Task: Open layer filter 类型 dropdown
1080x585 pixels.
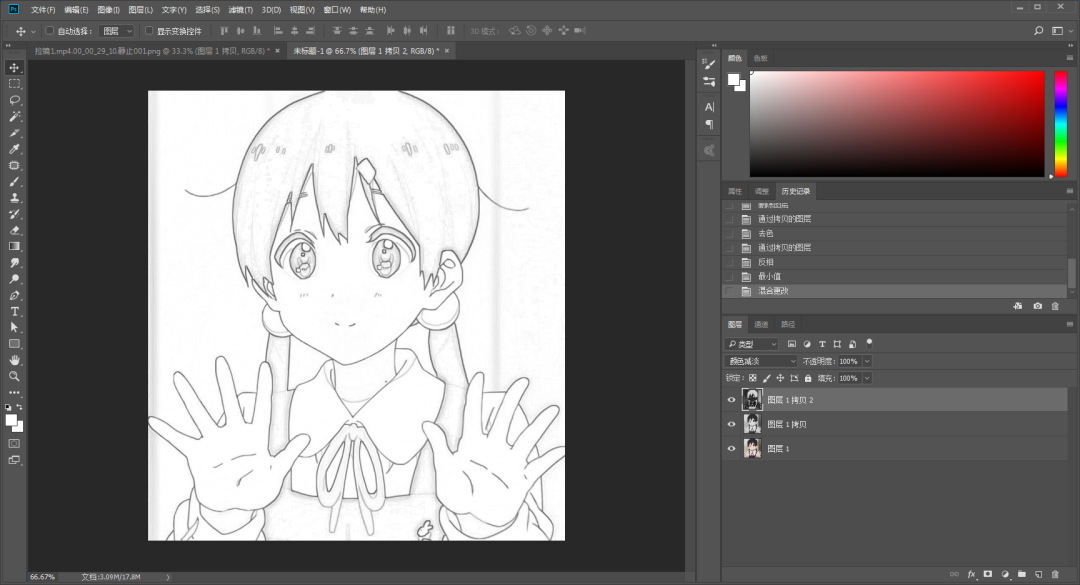Action: pyautogui.click(x=751, y=344)
